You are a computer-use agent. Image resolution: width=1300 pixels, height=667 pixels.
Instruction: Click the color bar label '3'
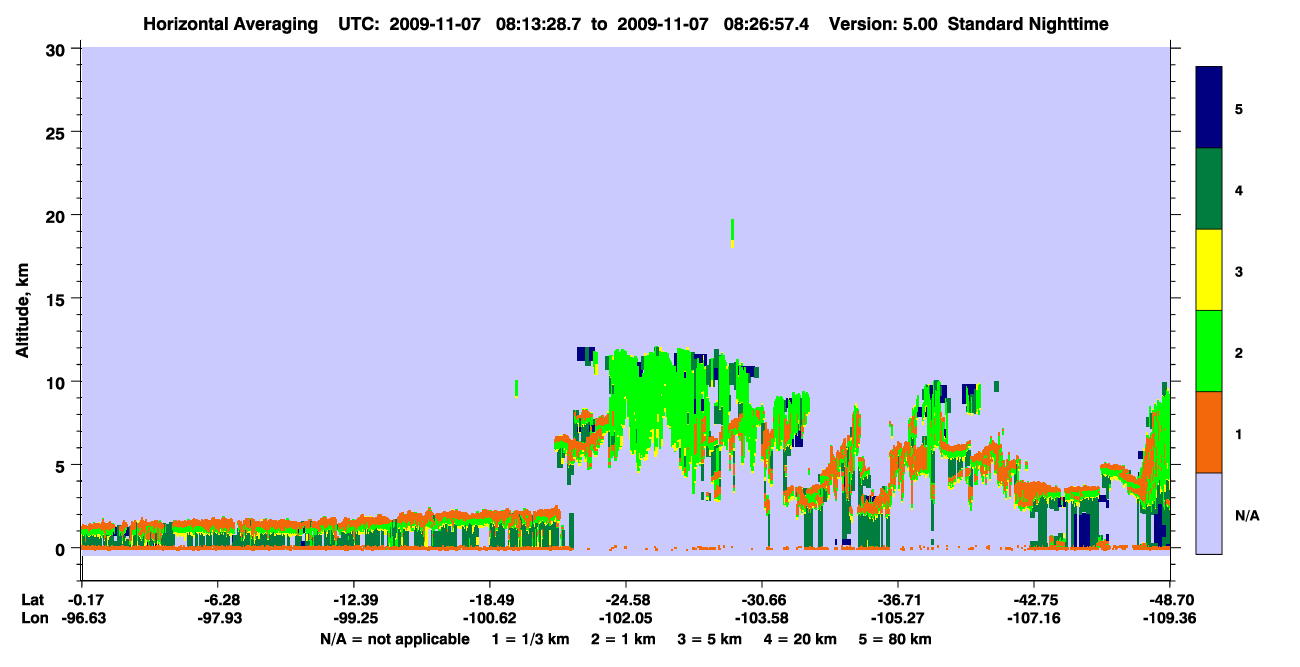pyautogui.click(x=1239, y=271)
